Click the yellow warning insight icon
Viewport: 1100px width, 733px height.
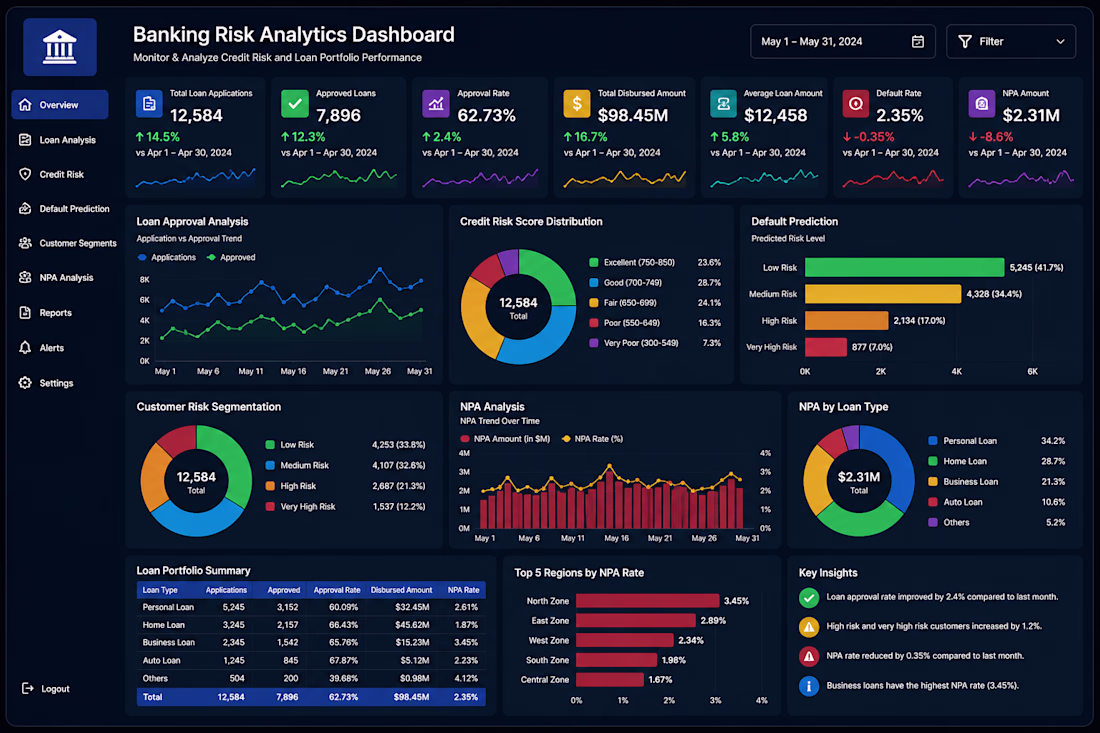(809, 627)
